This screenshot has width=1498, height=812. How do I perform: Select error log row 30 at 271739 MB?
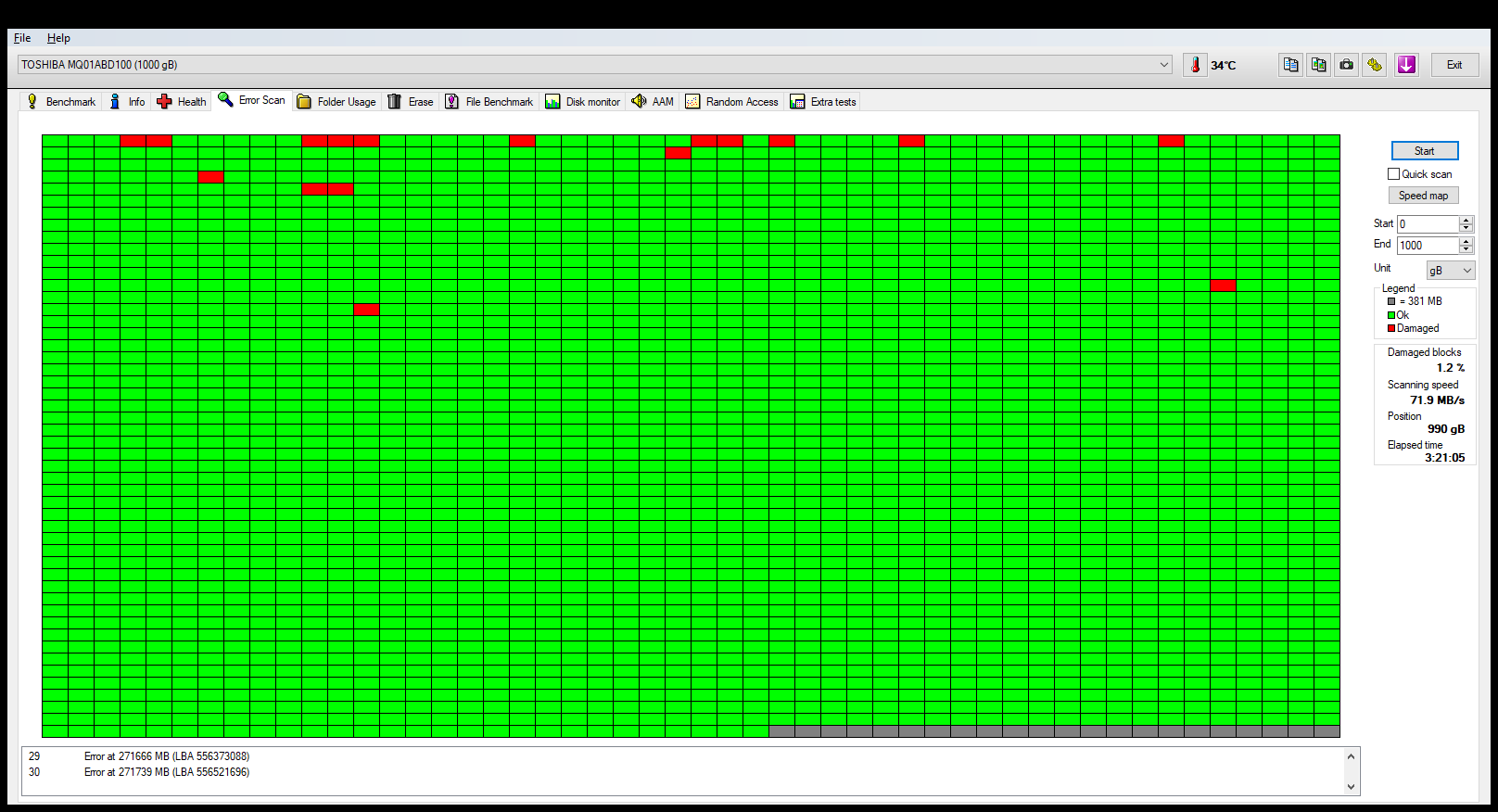pyautogui.click(x=684, y=772)
